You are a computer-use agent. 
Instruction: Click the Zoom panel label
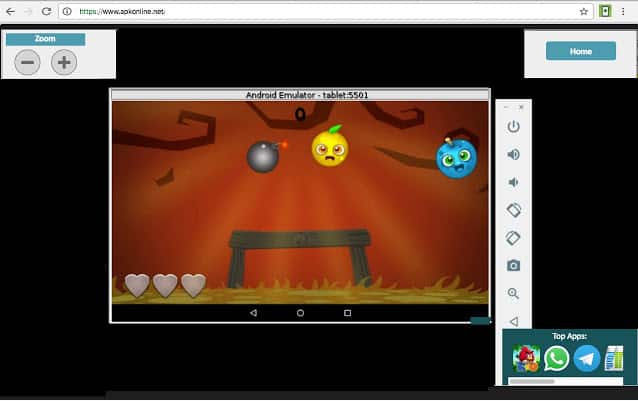coord(46,39)
